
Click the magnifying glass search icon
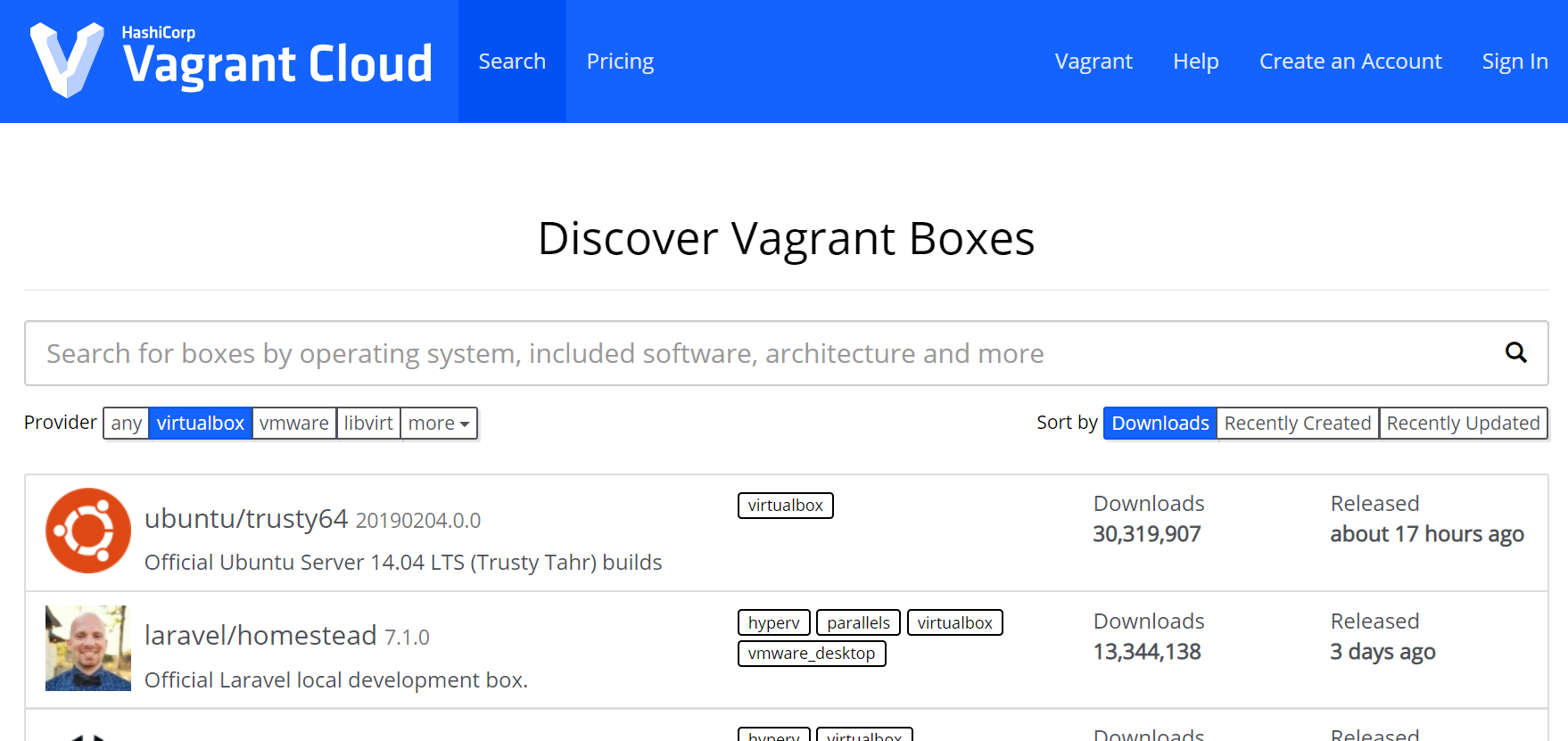tap(1515, 353)
